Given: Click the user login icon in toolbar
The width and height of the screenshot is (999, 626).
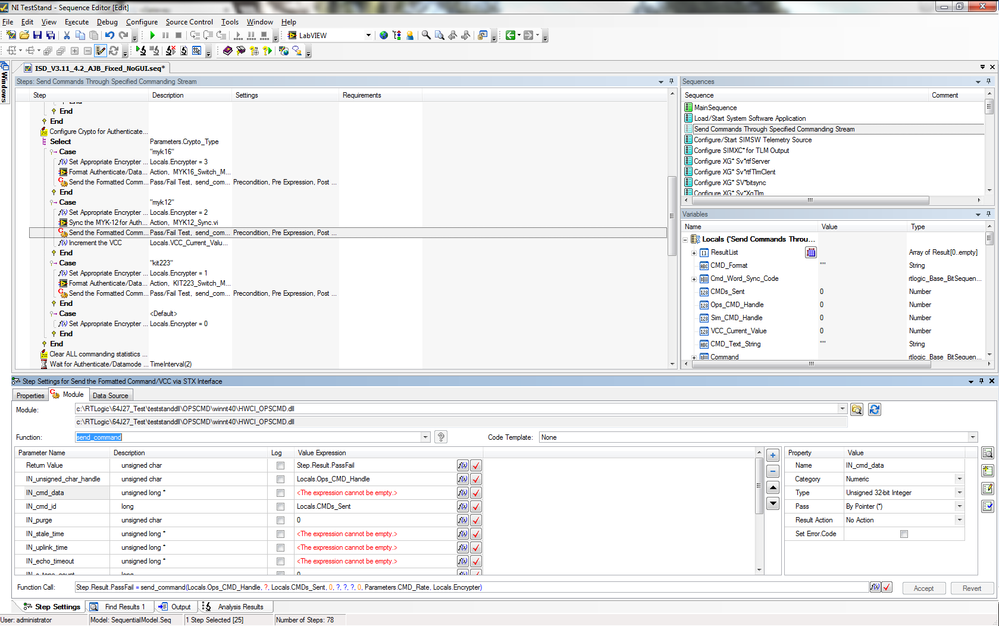Looking at the screenshot, I should pyautogui.click(x=410, y=36).
